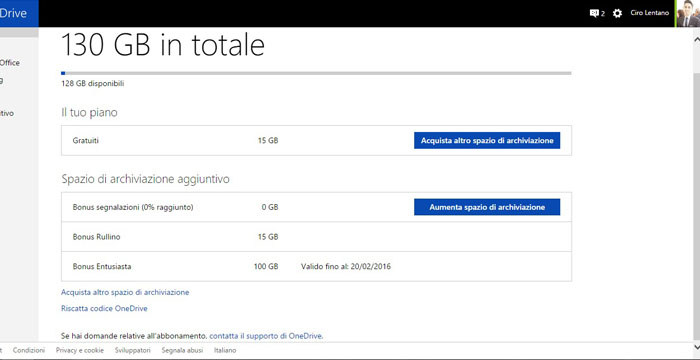The height and width of the screenshot is (360, 700).
Task: Open the Riscatta codice OneDrive link
Action: click(x=104, y=308)
